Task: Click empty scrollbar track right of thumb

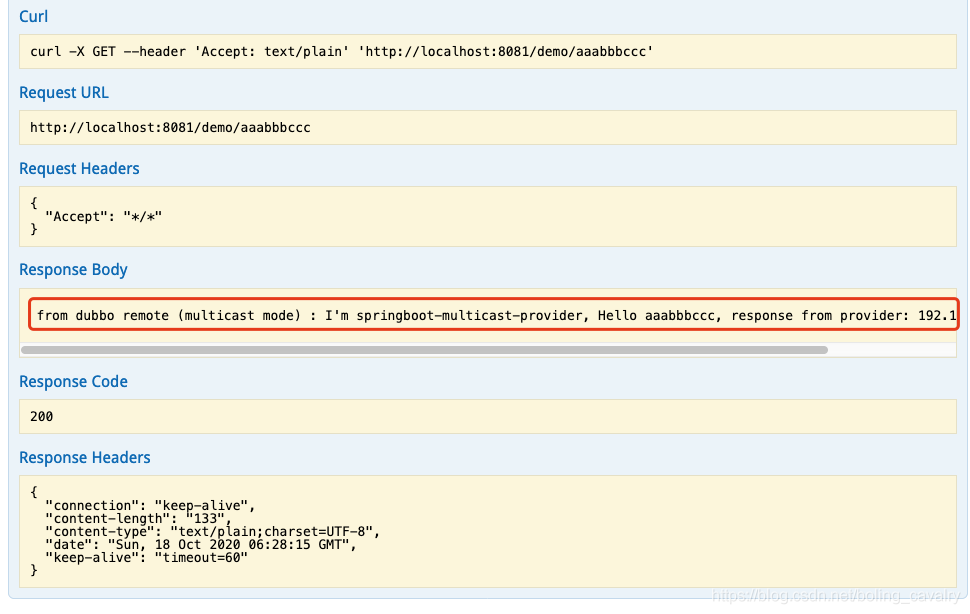Action: click(x=892, y=350)
